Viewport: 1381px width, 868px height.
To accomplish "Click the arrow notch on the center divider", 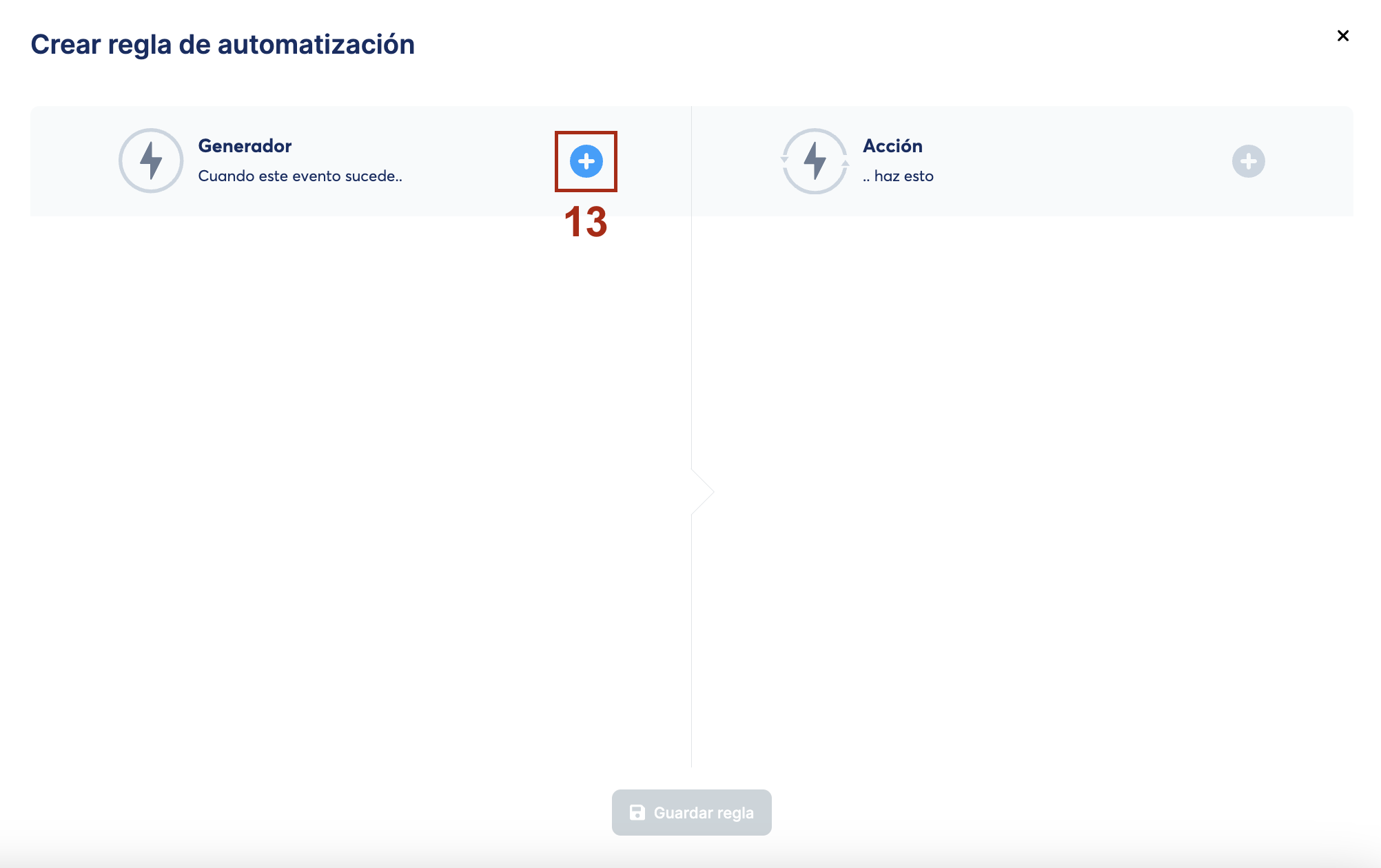I will click(x=703, y=492).
